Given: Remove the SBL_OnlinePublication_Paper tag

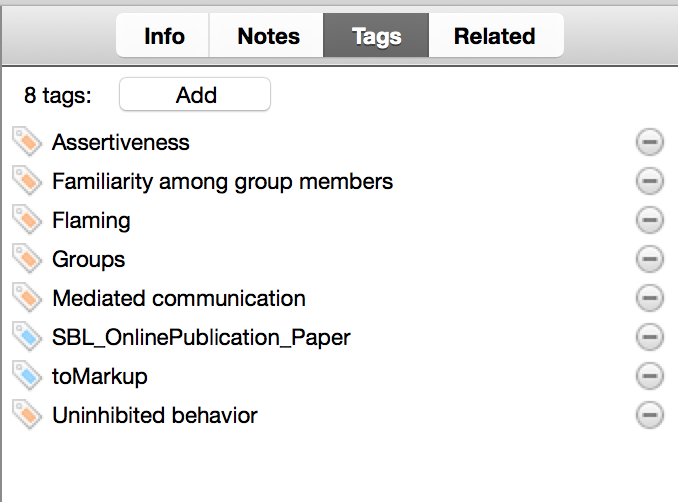Looking at the screenshot, I should click(x=649, y=337).
